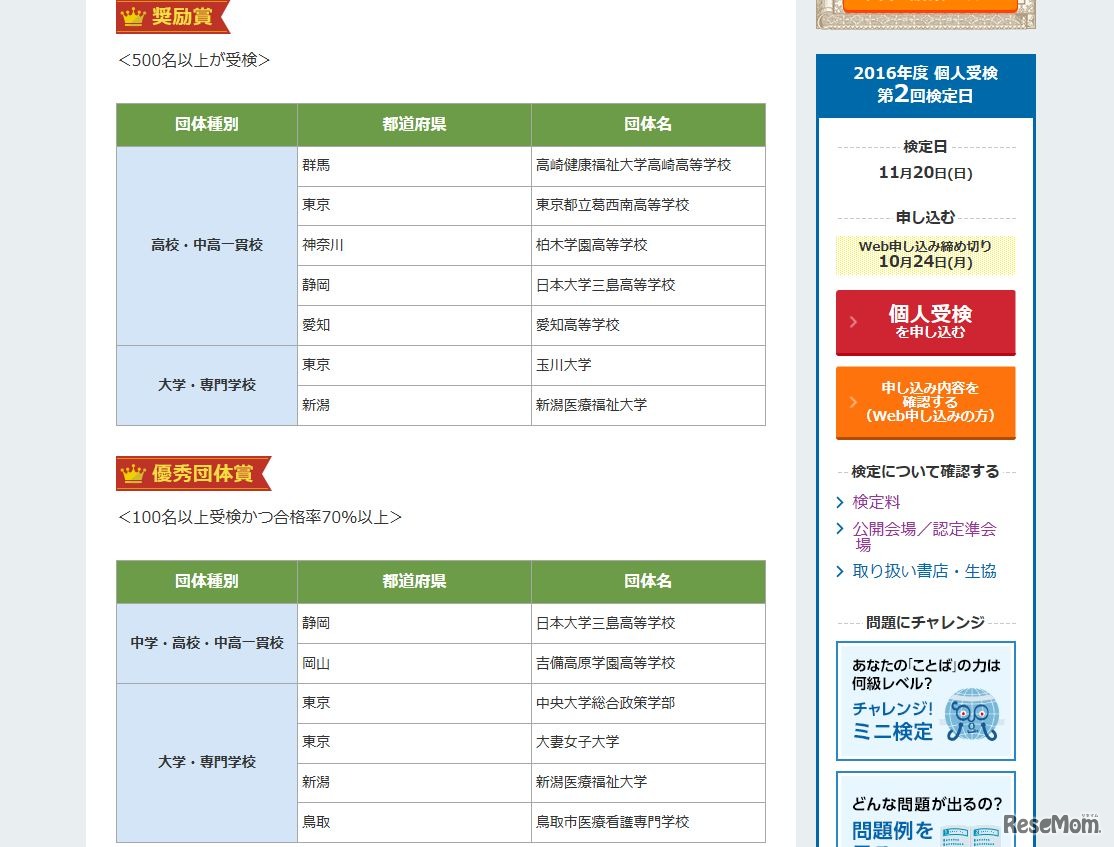Click the yellow Web申し込み締め切り banner
The image size is (1114, 847).
coord(925,256)
